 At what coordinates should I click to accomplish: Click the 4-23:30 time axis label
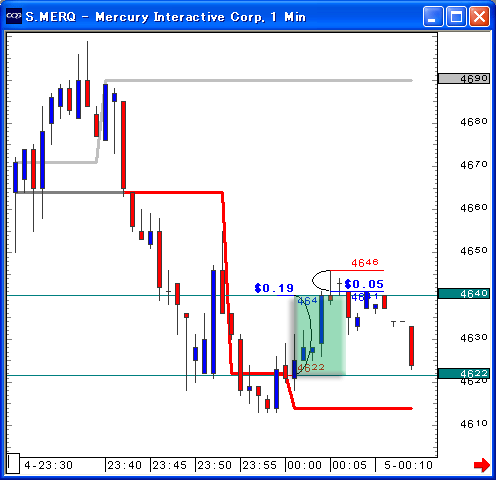tap(49, 465)
